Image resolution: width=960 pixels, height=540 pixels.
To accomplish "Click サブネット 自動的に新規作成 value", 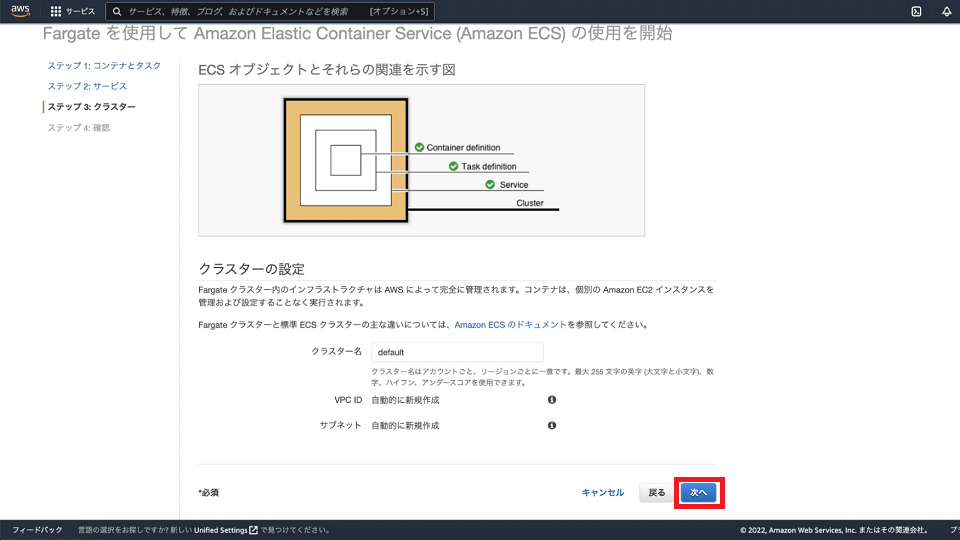I will [x=405, y=426].
